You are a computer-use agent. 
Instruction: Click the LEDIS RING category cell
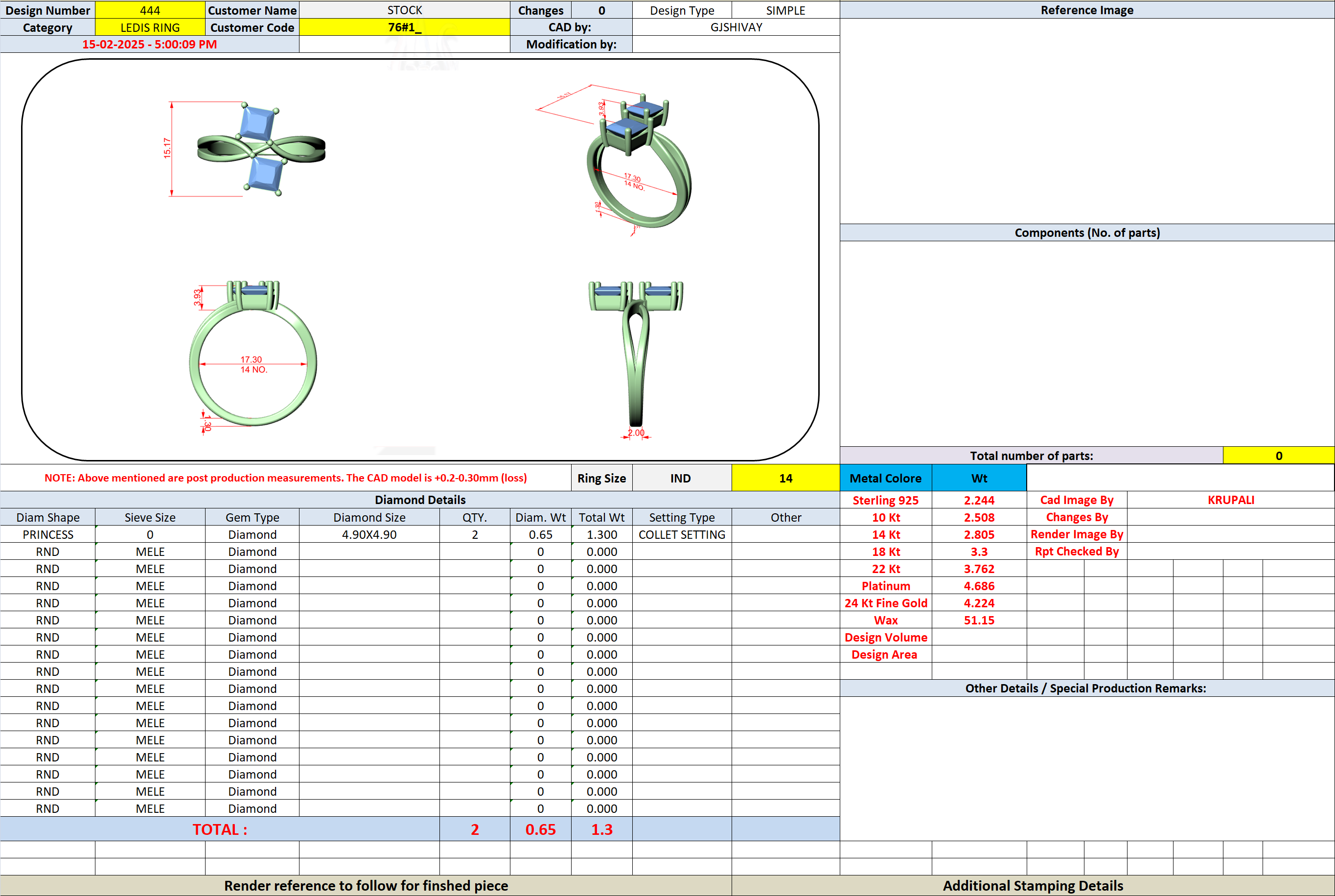pos(150,27)
